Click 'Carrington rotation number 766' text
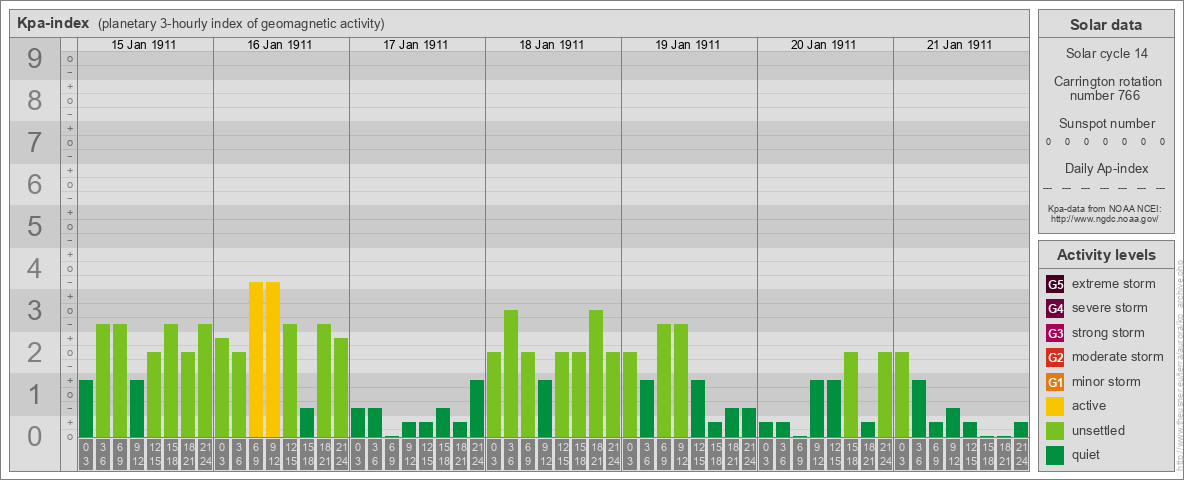 pyautogui.click(x=1106, y=88)
